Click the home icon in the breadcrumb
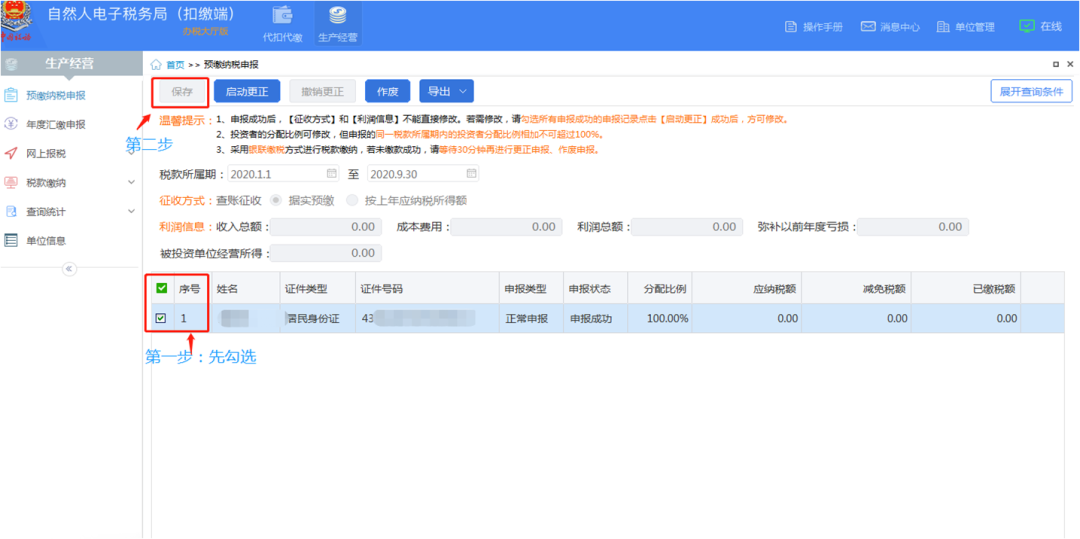The width and height of the screenshot is (1080, 539). [x=156, y=65]
